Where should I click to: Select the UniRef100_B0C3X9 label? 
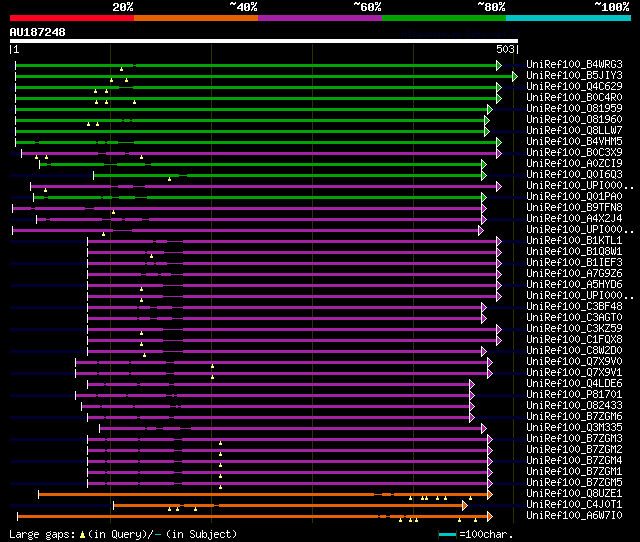coord(574,152)
